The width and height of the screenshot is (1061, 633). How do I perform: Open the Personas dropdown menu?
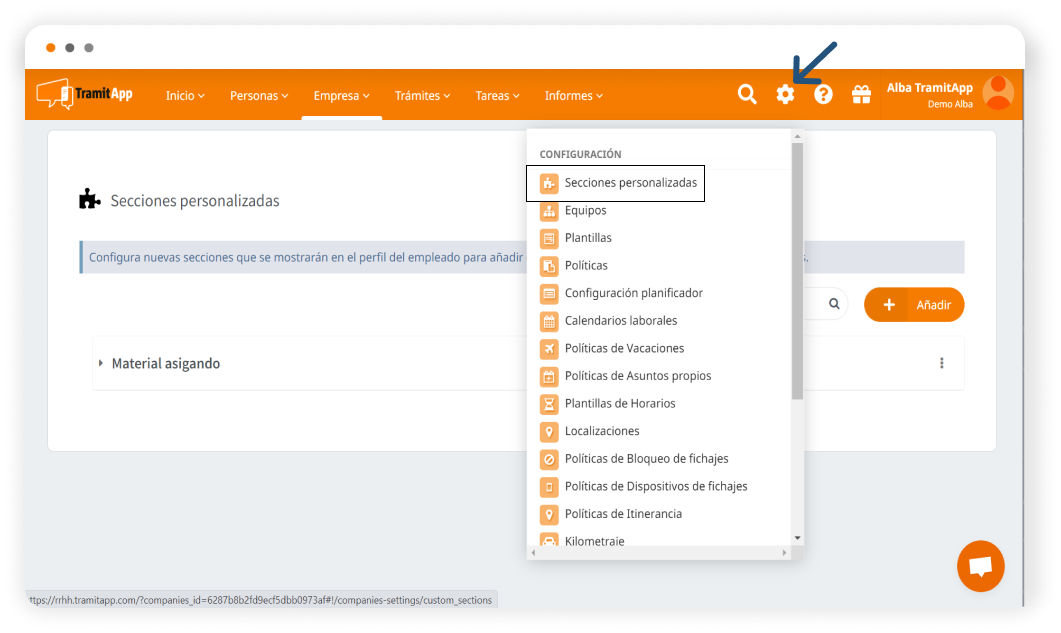point(259,96)
